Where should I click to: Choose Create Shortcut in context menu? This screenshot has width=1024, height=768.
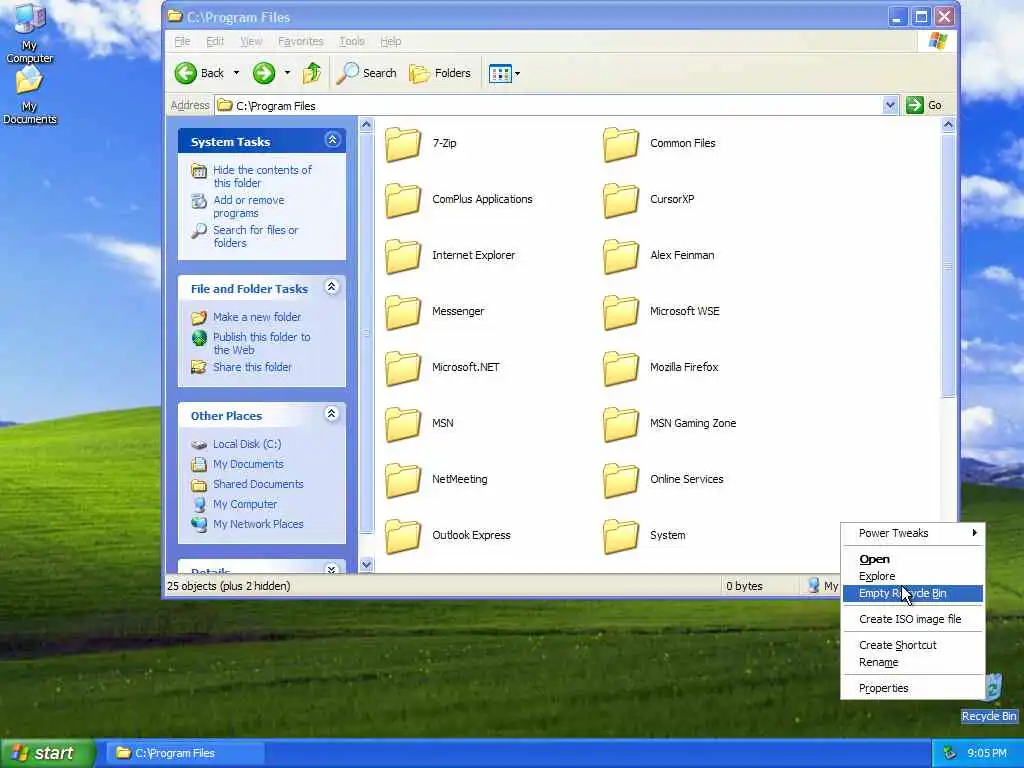[912, 645]
